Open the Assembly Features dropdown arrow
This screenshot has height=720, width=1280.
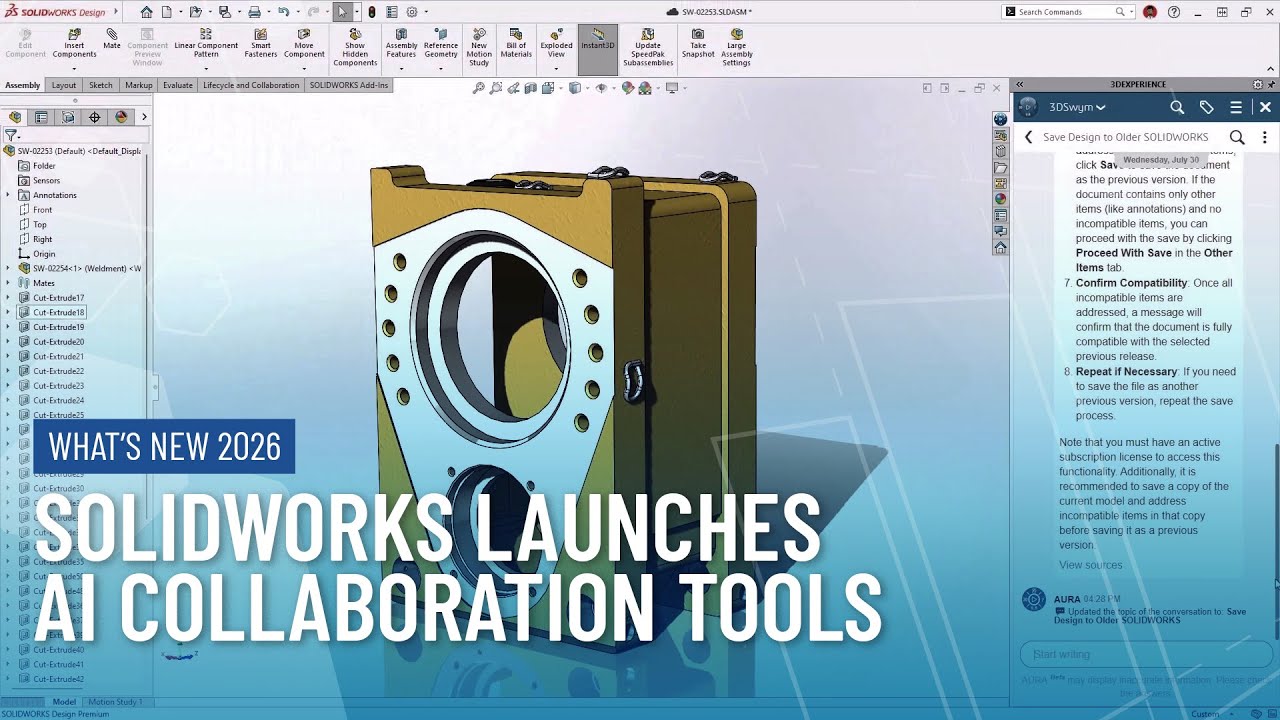401,69
